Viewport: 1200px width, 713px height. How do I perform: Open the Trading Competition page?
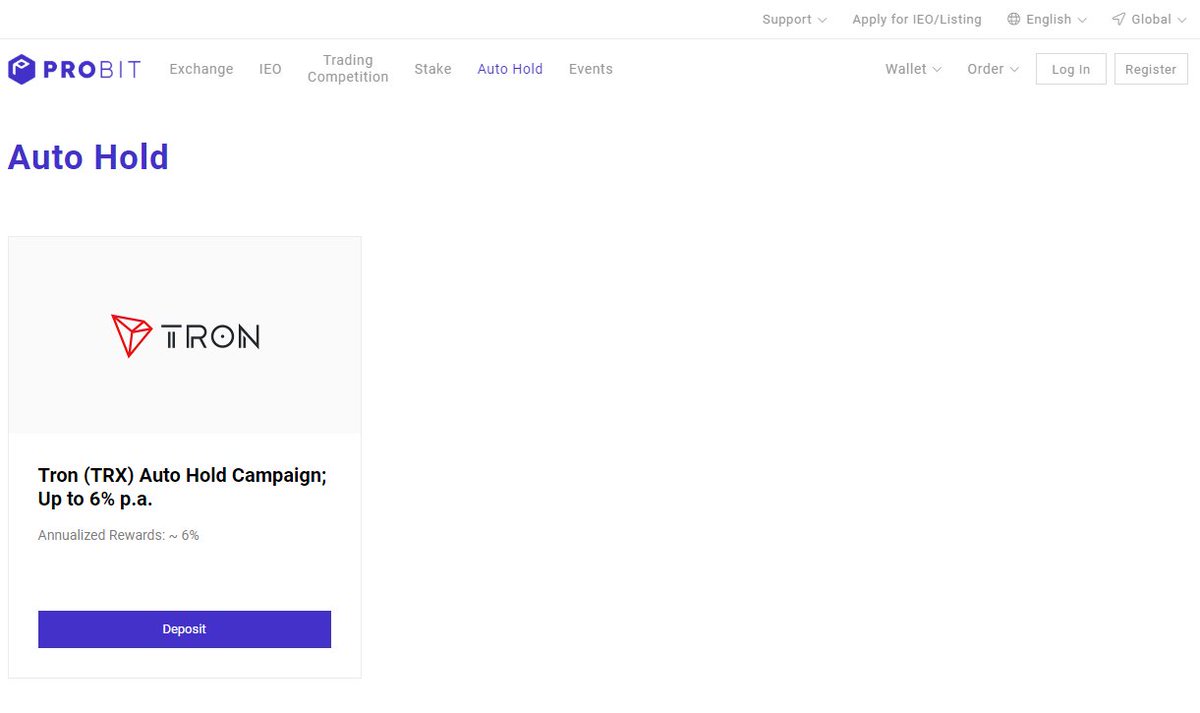(x=348, y=69)
